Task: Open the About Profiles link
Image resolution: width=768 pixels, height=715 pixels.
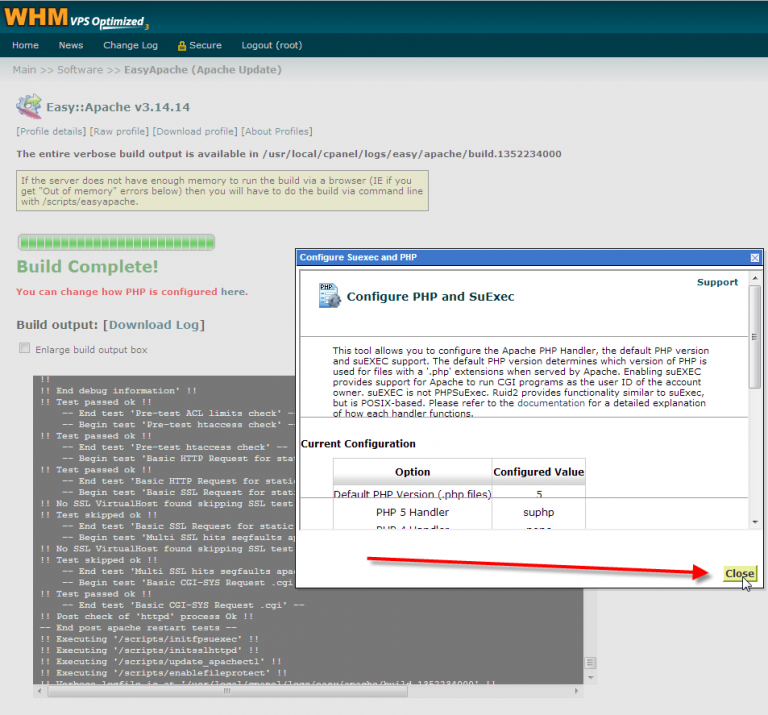Action: point(277,131)
